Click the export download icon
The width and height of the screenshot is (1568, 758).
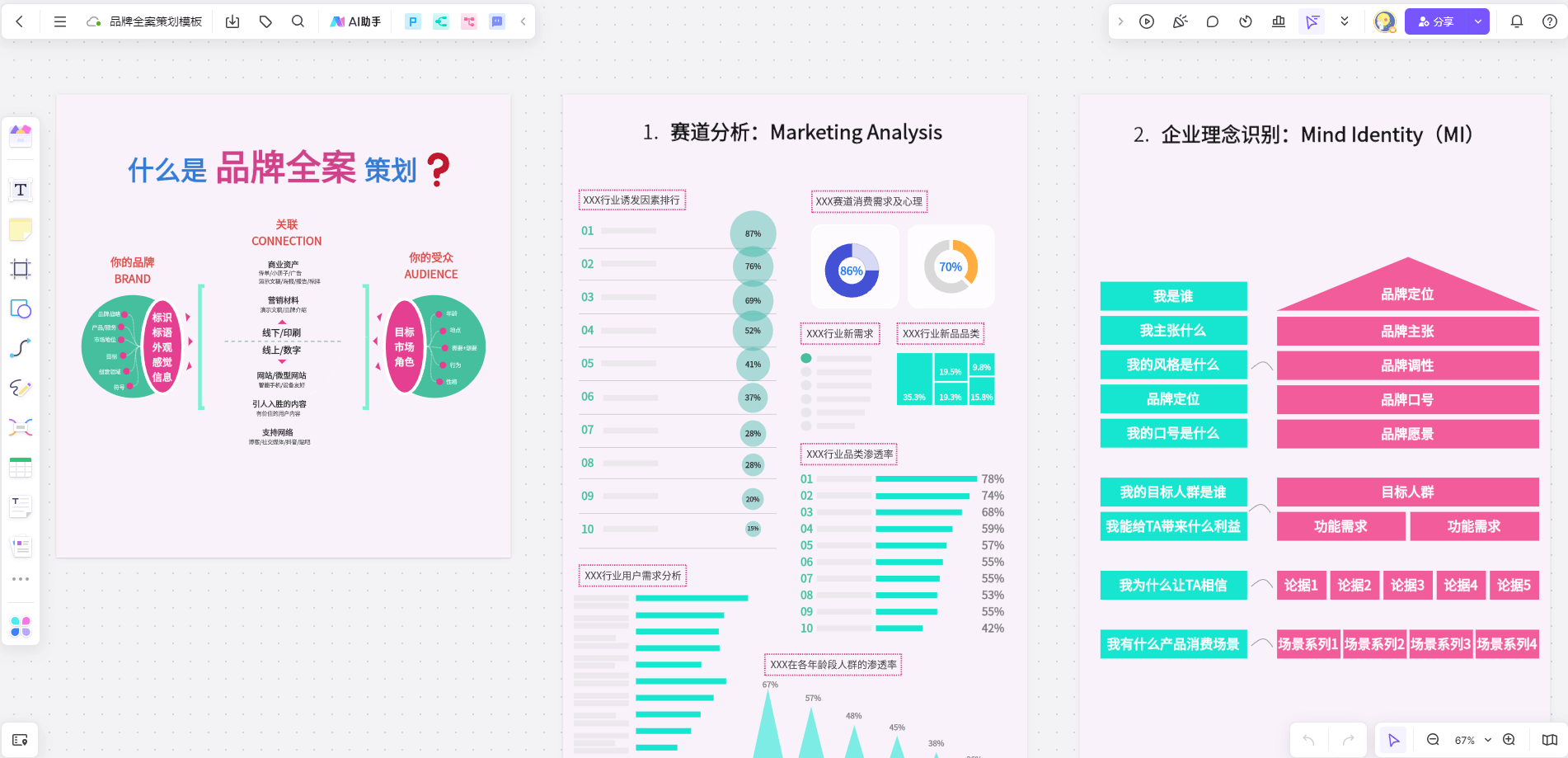click(x=232, y=21)
